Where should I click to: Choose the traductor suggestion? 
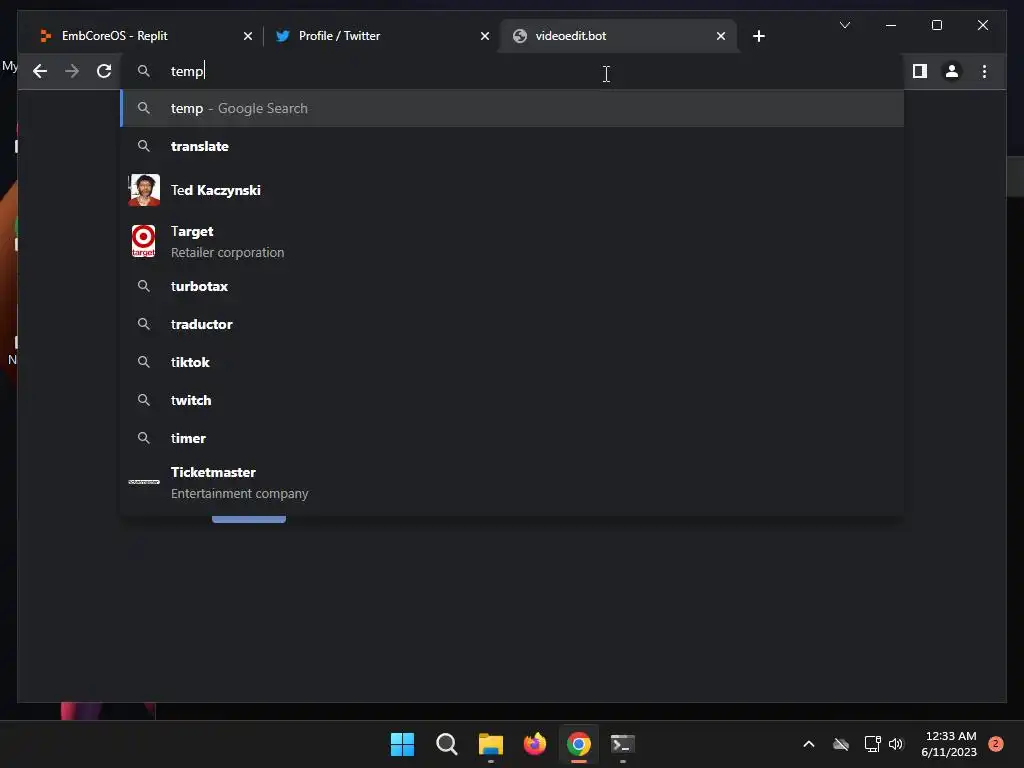pos(513,324)
